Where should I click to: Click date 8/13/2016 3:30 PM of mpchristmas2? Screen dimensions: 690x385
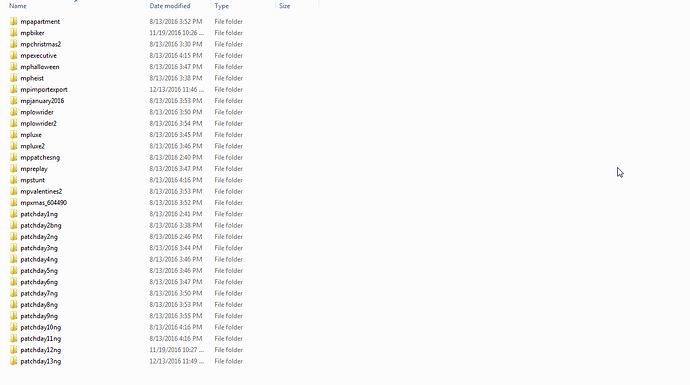tap(176, 44)
